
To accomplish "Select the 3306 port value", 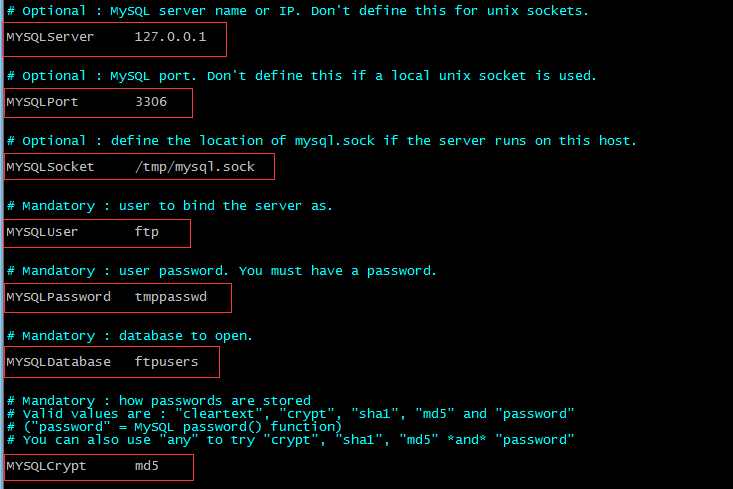I will point(151,102).
